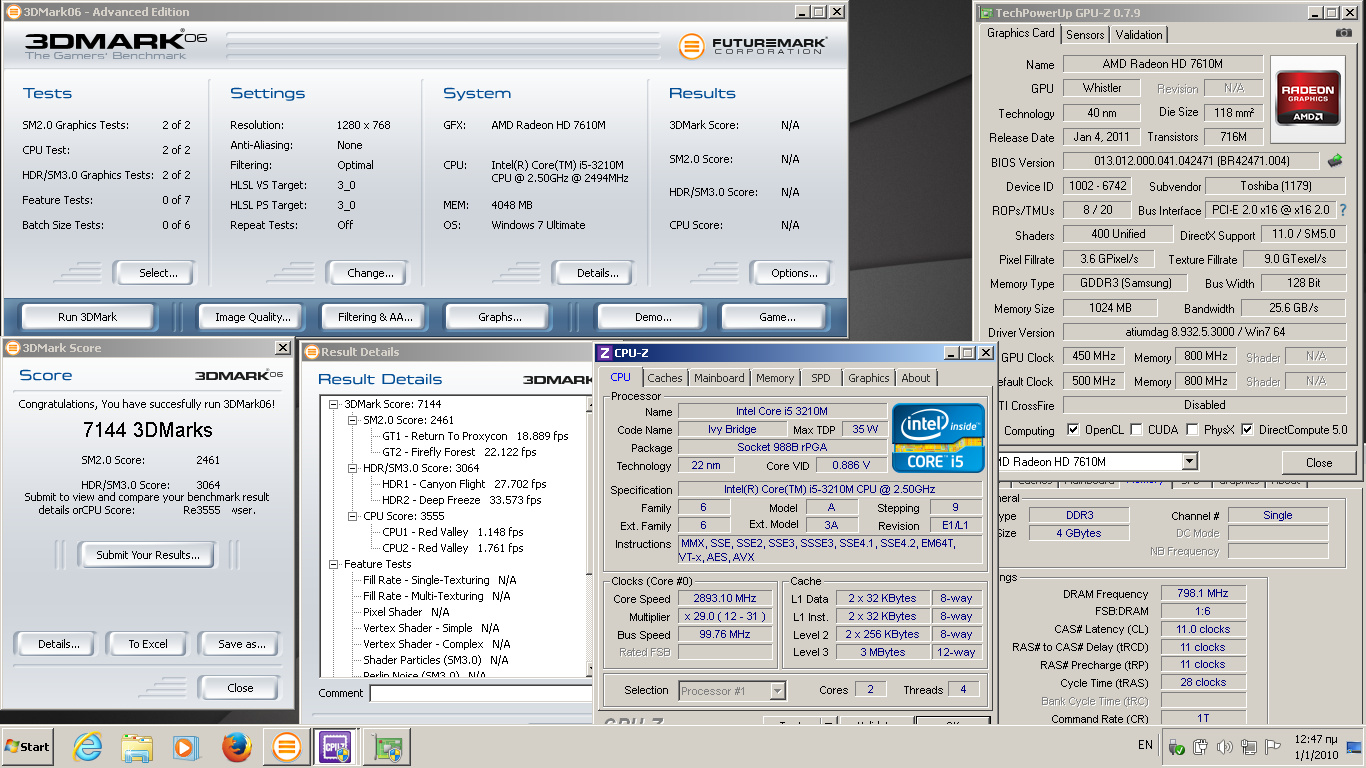Click the Run 3DMark button
Screen dimensions: 1366x768
[x=87, y=317]
